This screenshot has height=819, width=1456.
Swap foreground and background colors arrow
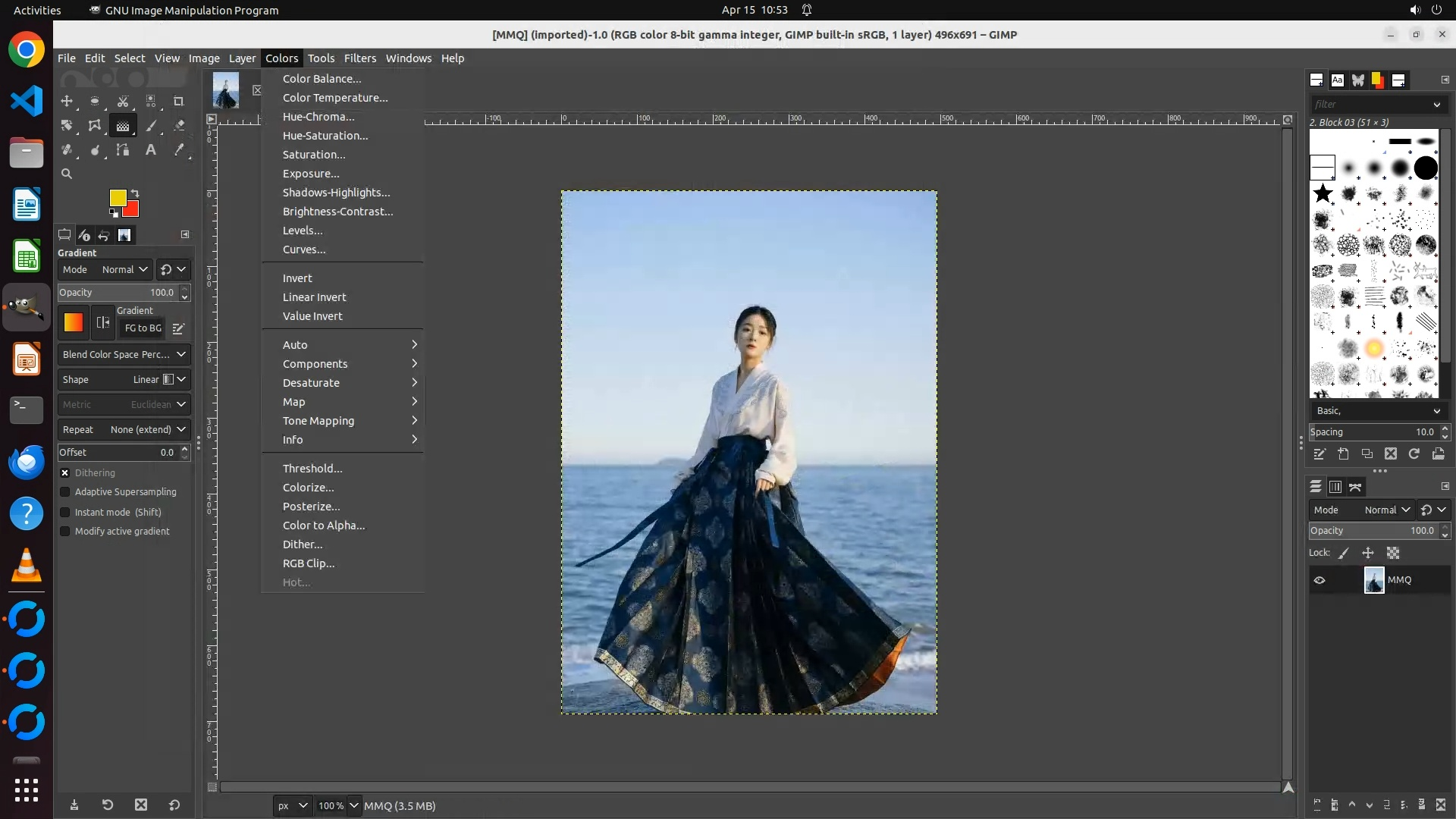[135, 193]
